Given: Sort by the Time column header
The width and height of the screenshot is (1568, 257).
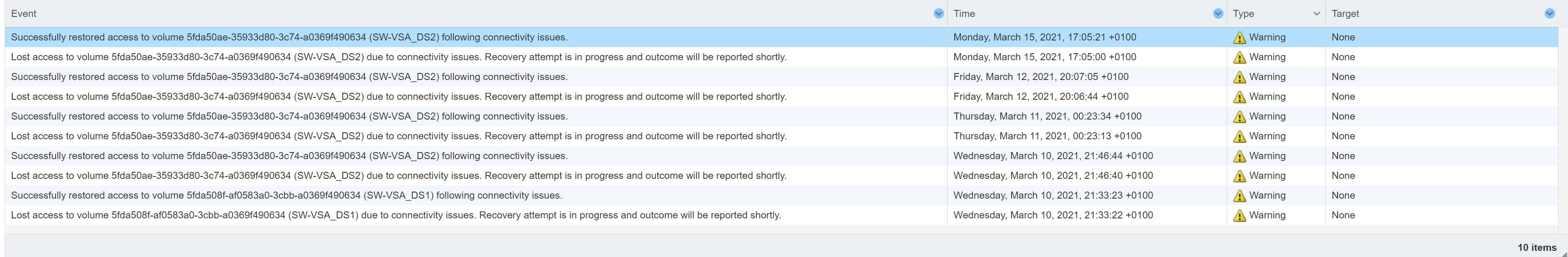Looking at the screenshot, I should click(964, 13).
